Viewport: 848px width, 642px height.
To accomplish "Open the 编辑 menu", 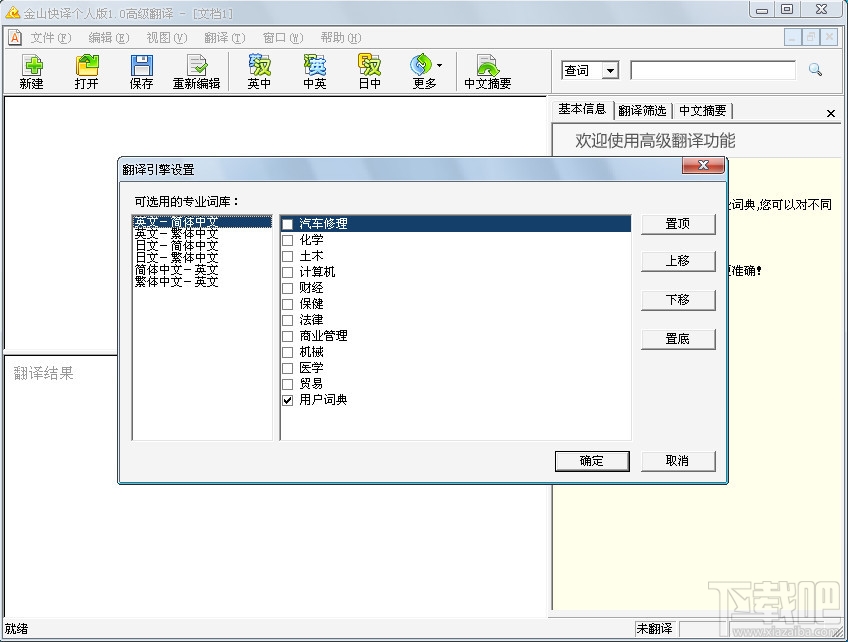I will (109, 38).
